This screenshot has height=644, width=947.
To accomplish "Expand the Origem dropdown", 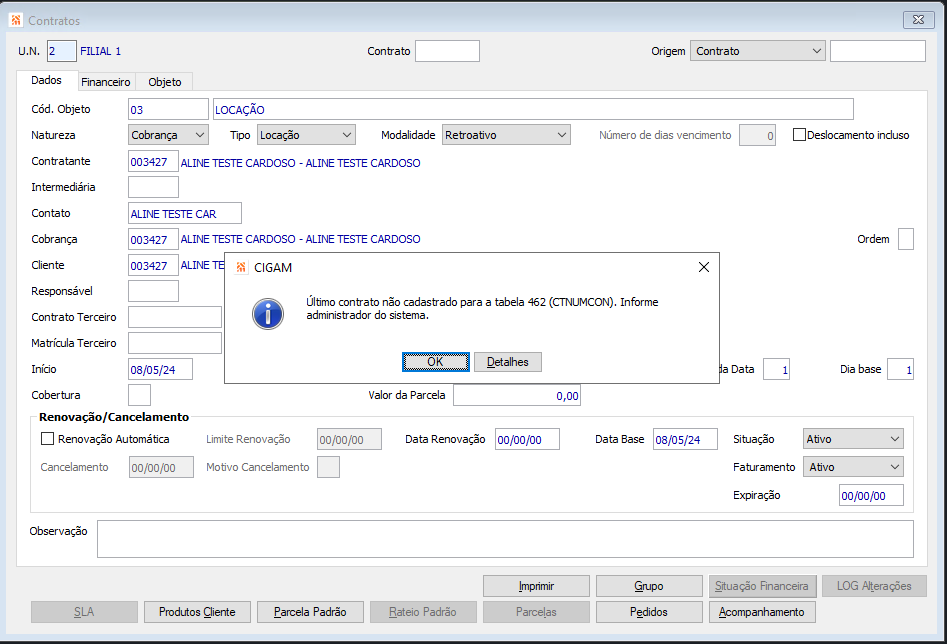I will (x=757, y=51).
